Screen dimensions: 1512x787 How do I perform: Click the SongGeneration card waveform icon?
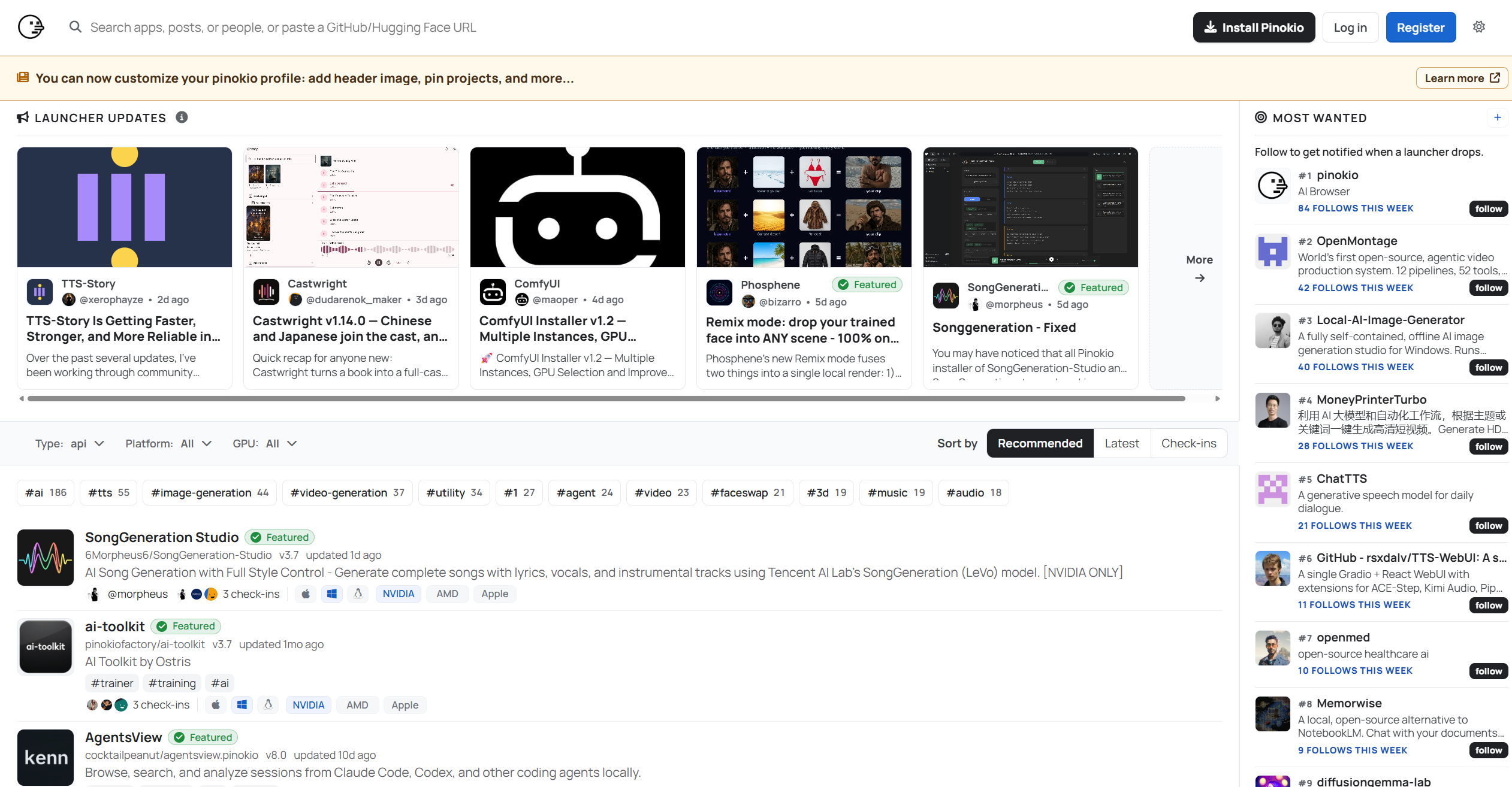946,295
